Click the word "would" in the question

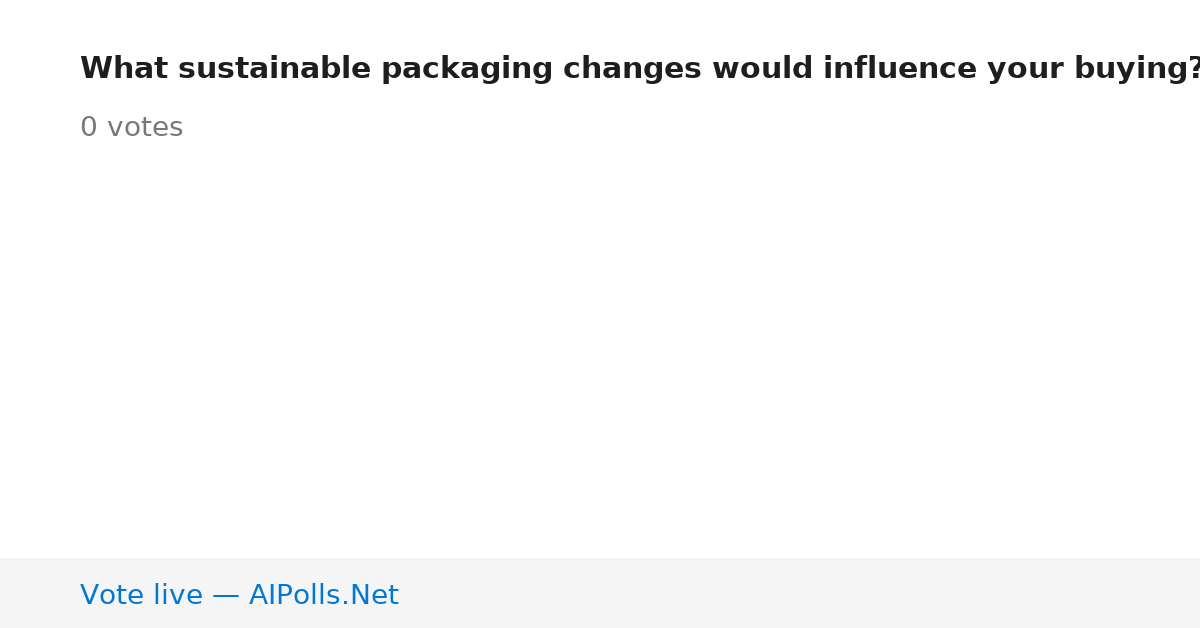(x=762, y=69)
